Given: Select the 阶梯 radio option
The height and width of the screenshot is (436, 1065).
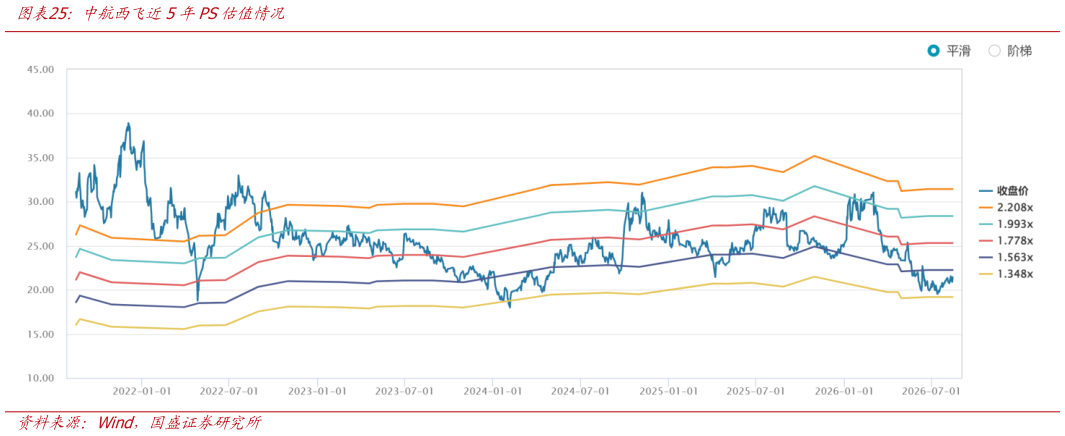Looking at the screenshot, I should (1010, 51).
